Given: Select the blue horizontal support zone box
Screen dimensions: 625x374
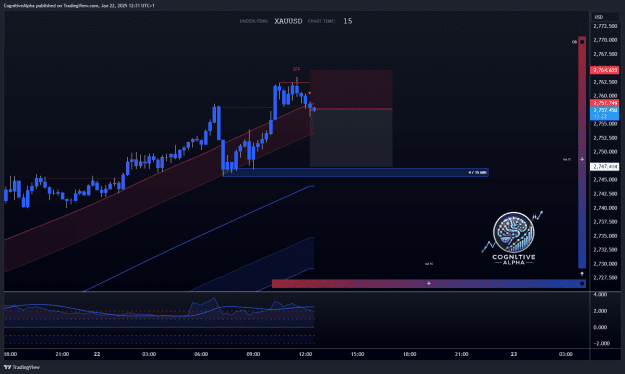Looking at the screenshot, I should click(x=356, y=172).
